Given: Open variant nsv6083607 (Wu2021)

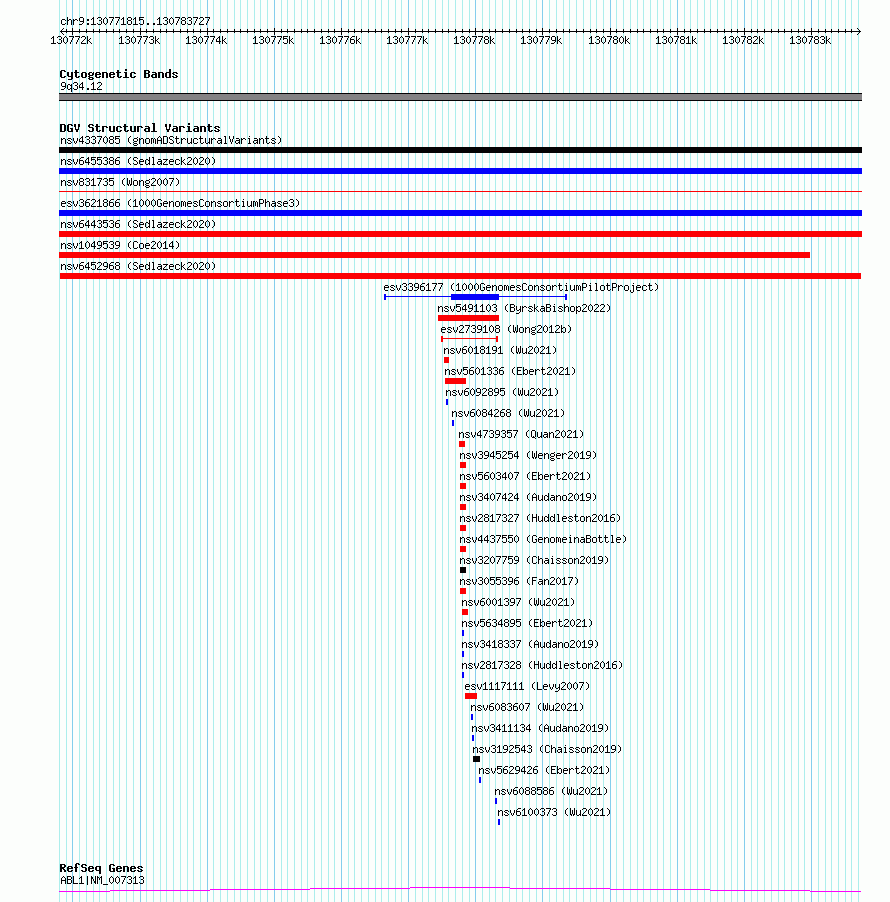Looking at the screenshot, I should click(x=527, y=707).
